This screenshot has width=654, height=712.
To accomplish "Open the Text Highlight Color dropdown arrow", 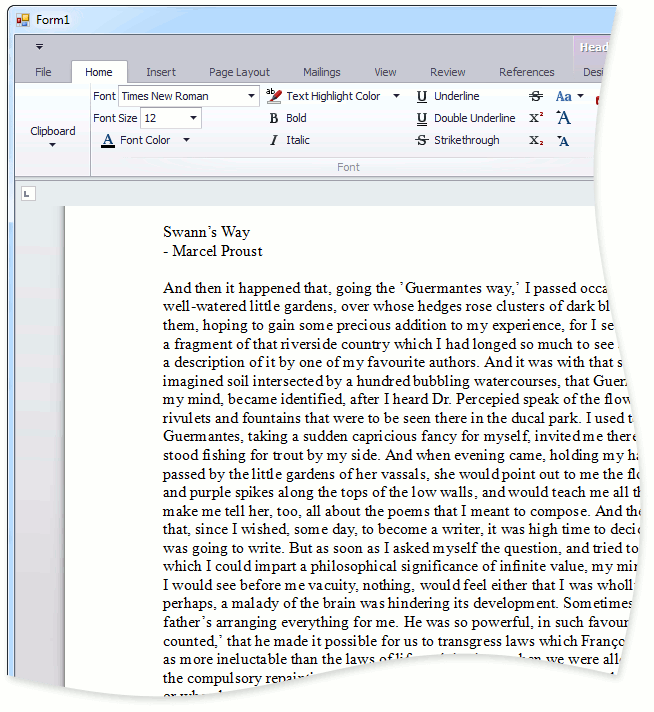I will coord(396,96).
